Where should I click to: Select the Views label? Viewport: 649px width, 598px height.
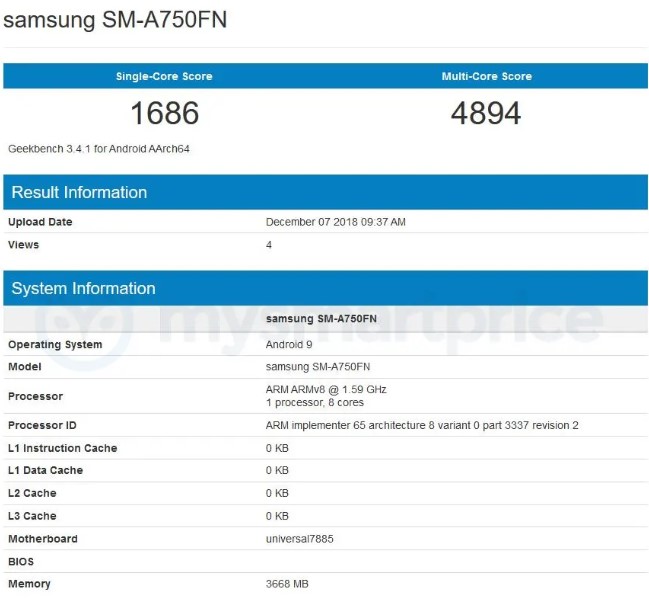coord(24,245)
